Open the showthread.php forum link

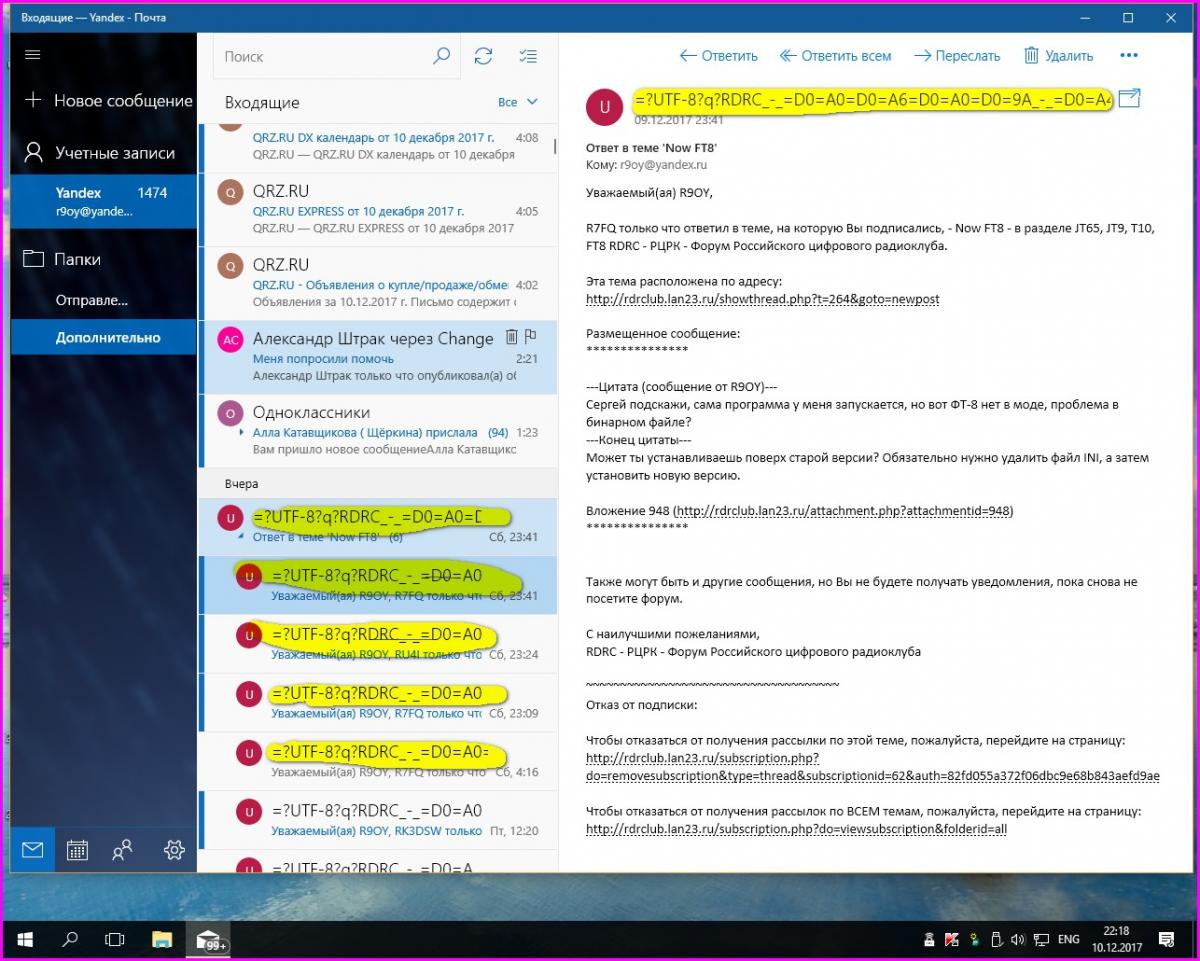point(762,299)
